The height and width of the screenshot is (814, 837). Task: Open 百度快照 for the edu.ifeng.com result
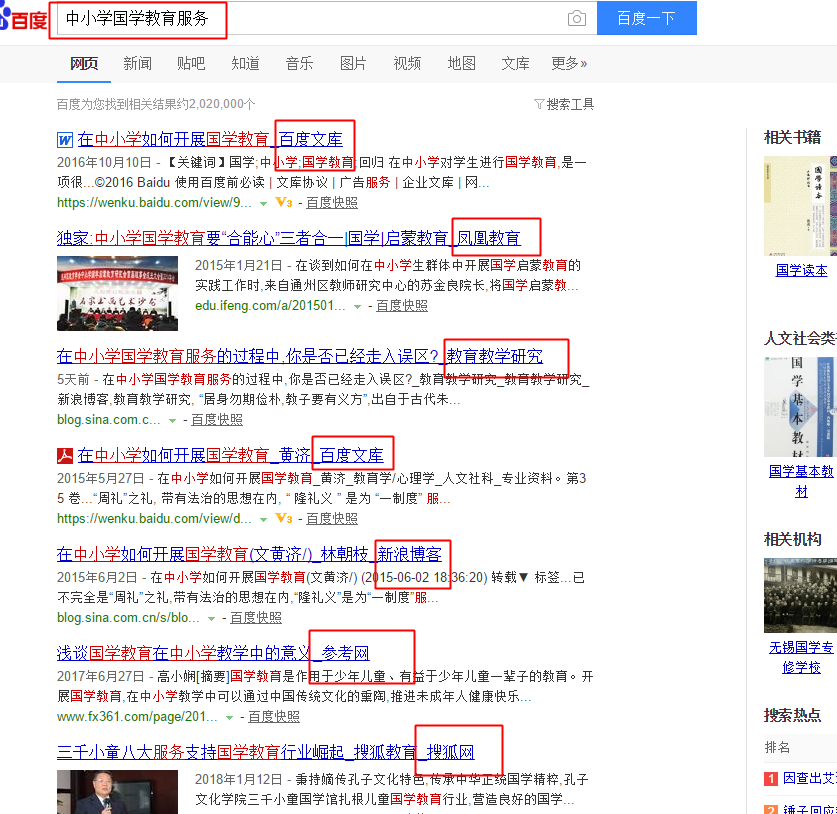(x=401, y=306)
